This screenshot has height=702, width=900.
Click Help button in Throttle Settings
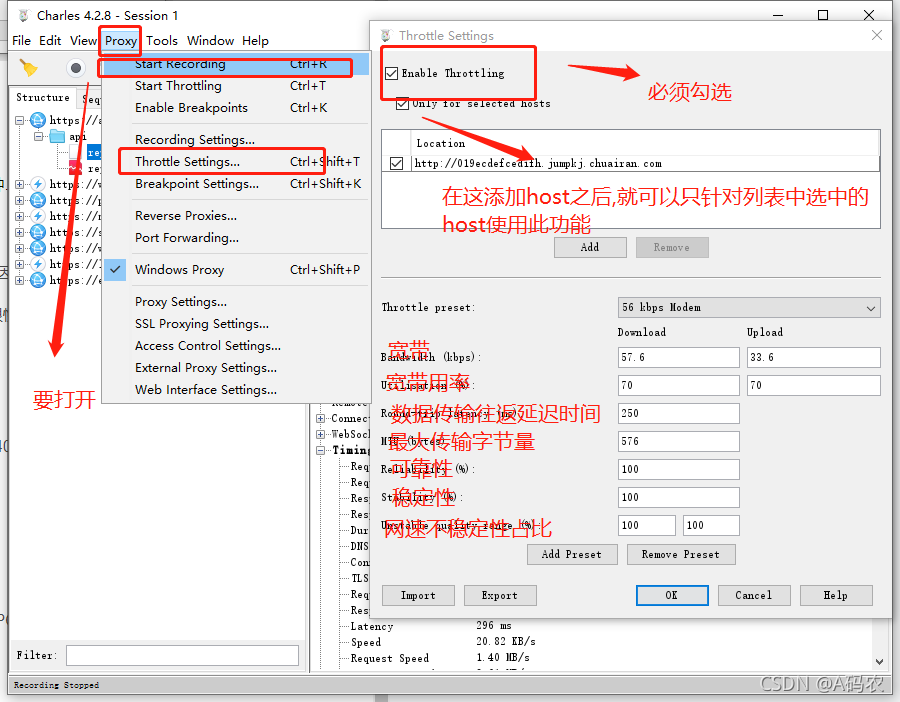click(x=836, y=595)
